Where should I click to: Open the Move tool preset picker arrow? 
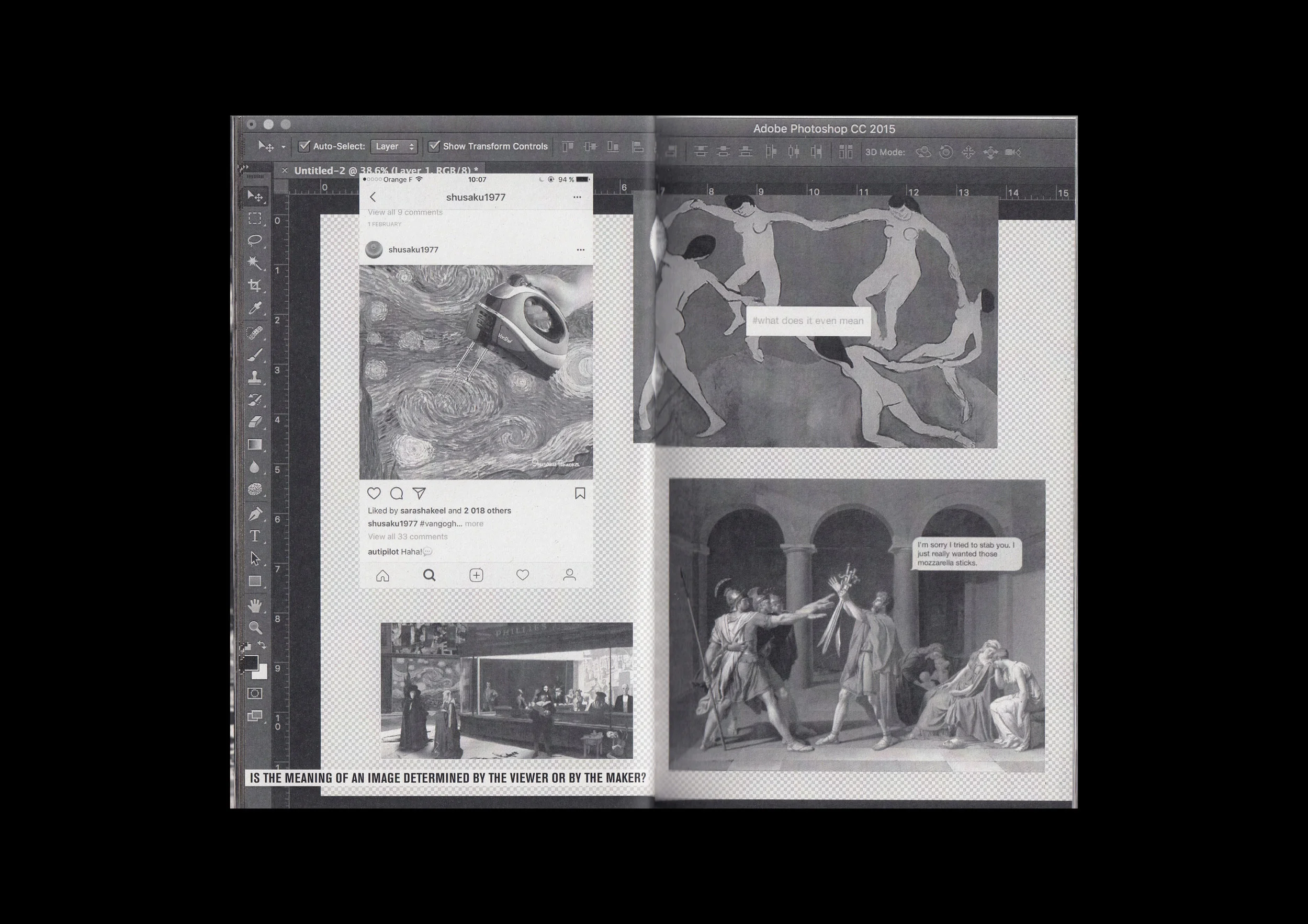point(283,147)
